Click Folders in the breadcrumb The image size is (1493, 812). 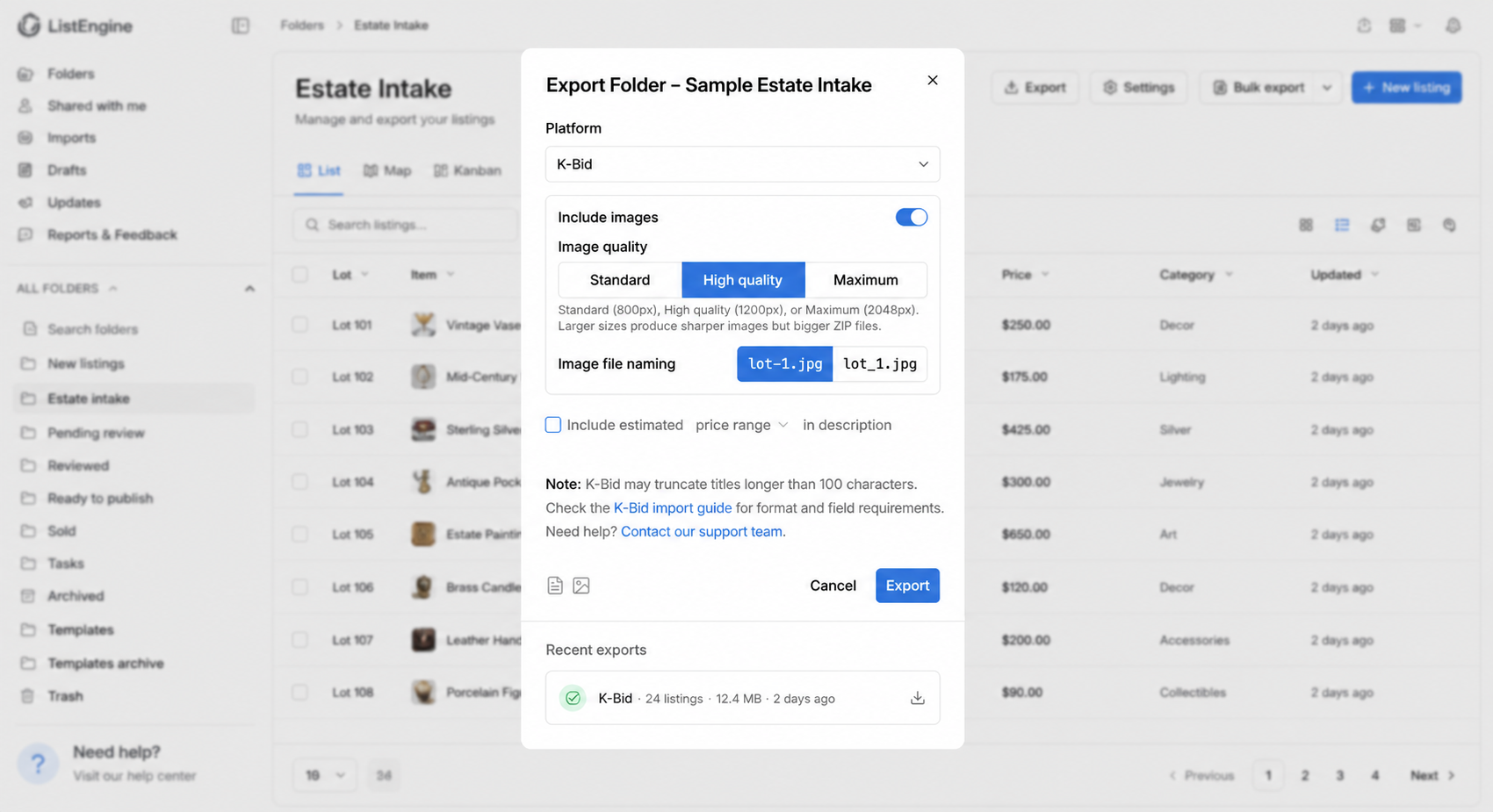click(x=302, y=25)
